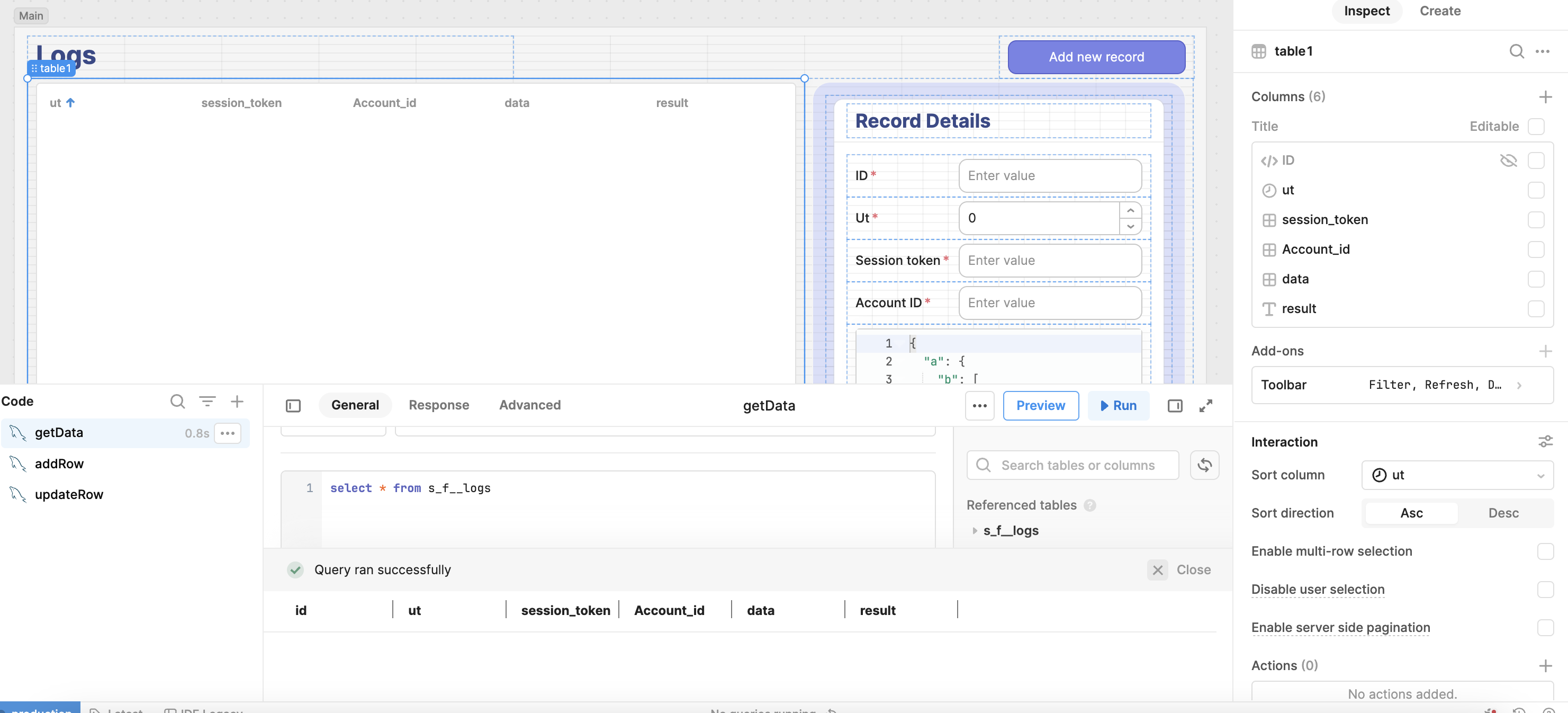Screen dimensions: 1568x713
Task: Click the session_token table header
Action: point(241,103)
